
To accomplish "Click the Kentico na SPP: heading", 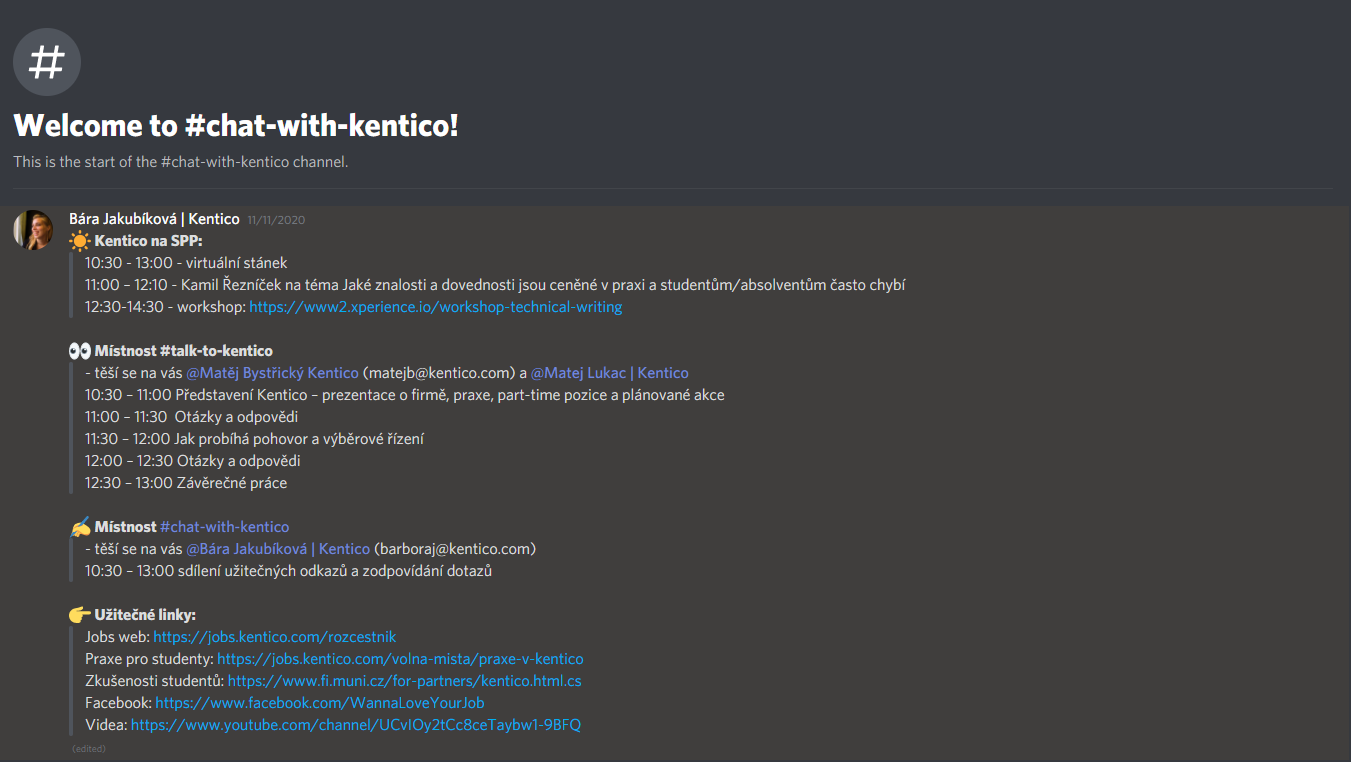I will [x=149, y=241].
